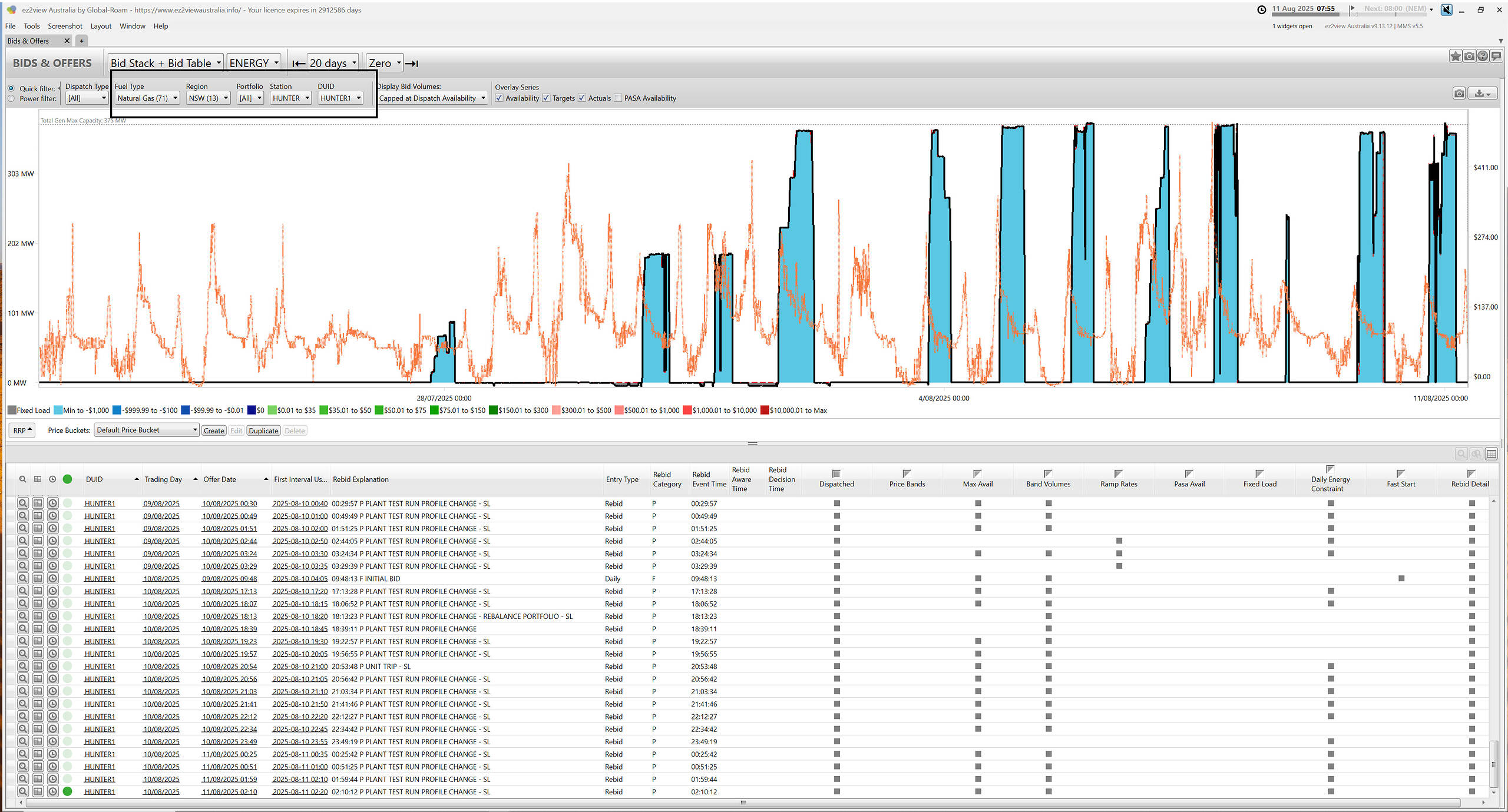This screenshot has width=1508, height=812.
Task: Click the chart snapshot camera icon above the chart
Action: click(1459, 93)
